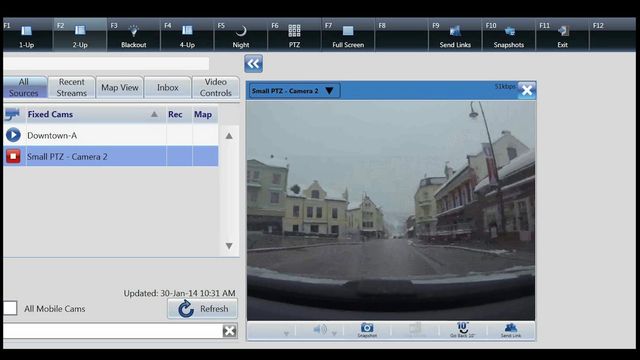Click the Refresh button
Screen dimensions: 640x360
click(x=202, y=309)
